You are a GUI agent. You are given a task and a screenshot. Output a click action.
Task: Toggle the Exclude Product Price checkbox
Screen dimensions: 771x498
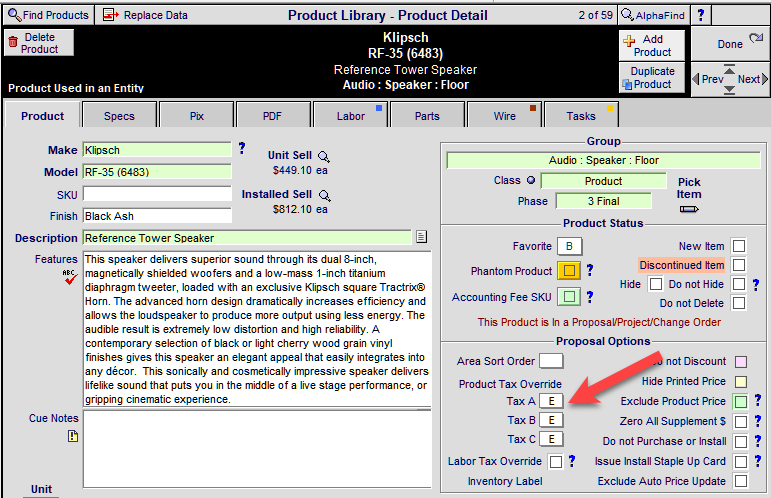(741, 401)
